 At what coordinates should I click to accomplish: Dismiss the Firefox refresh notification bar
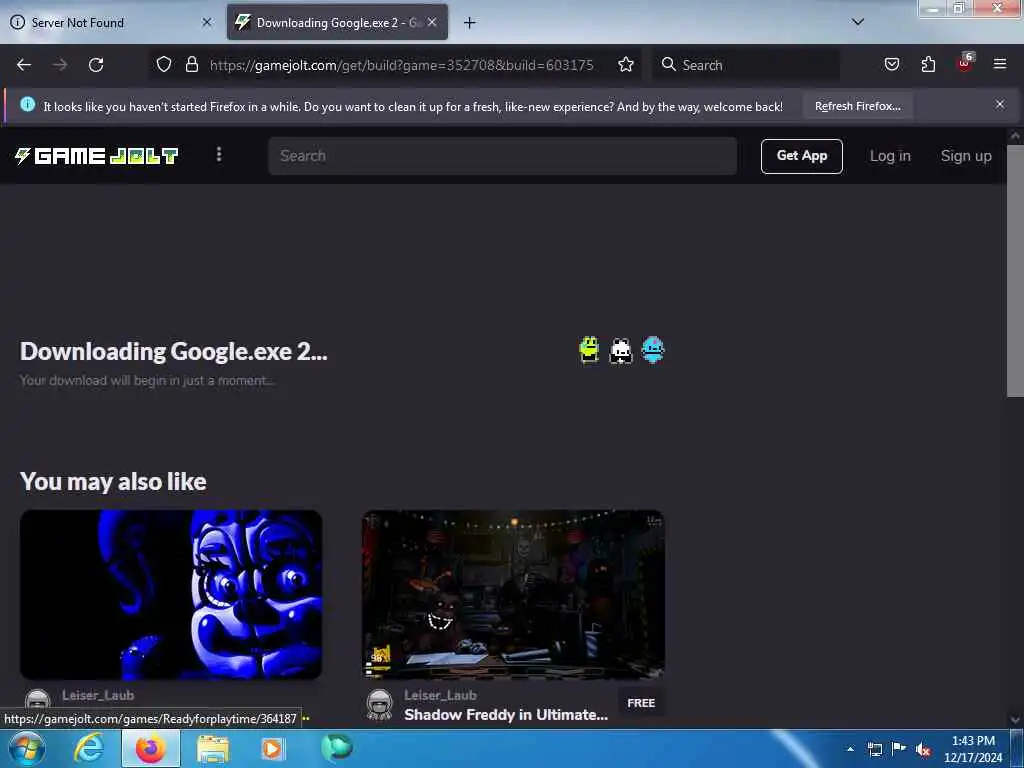999,104
